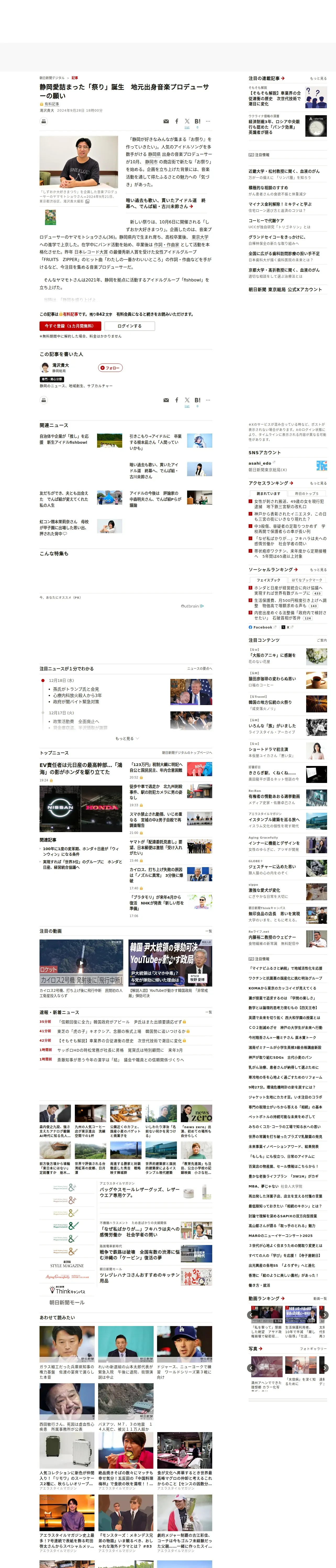Image resolution: width=336 pixels, height=1568 pixels.
Task: Open comment icon on 虹コン隈本茉莉奈さん story
Action: pos(65,534)
